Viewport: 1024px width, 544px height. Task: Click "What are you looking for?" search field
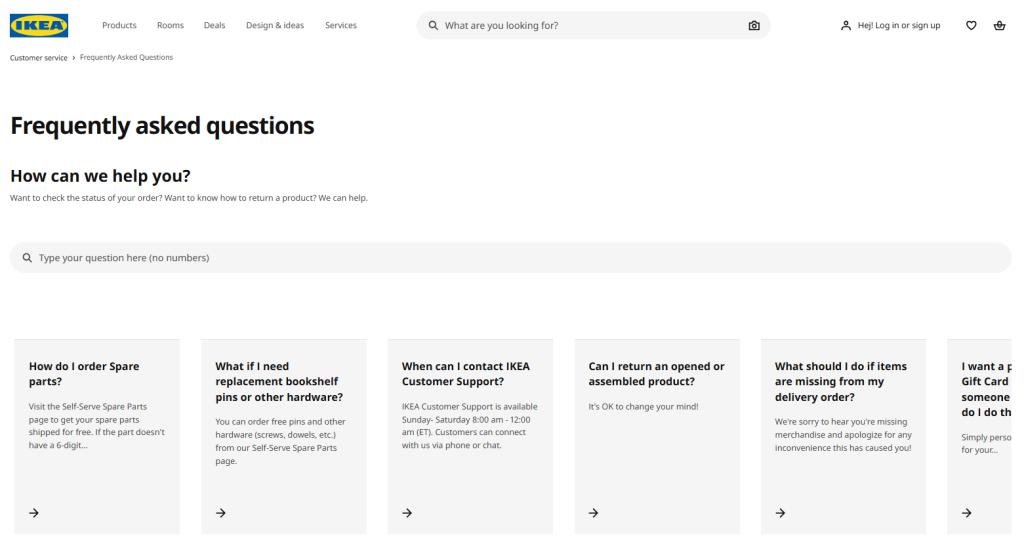pos(593,25)
